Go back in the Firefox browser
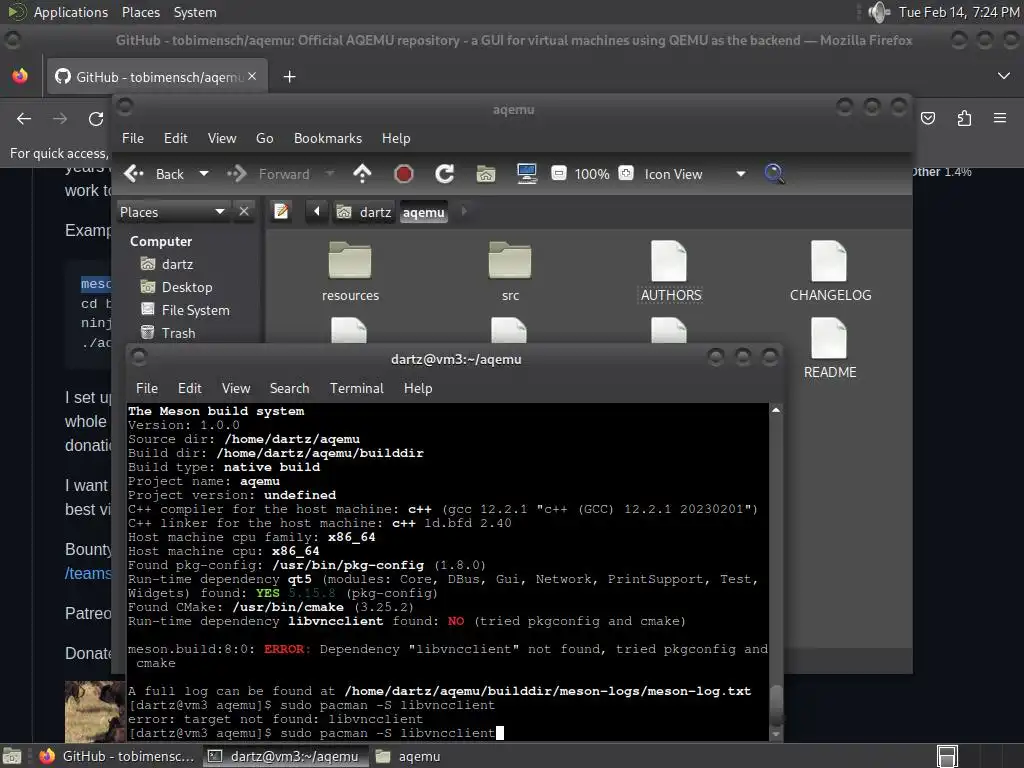 24,119
